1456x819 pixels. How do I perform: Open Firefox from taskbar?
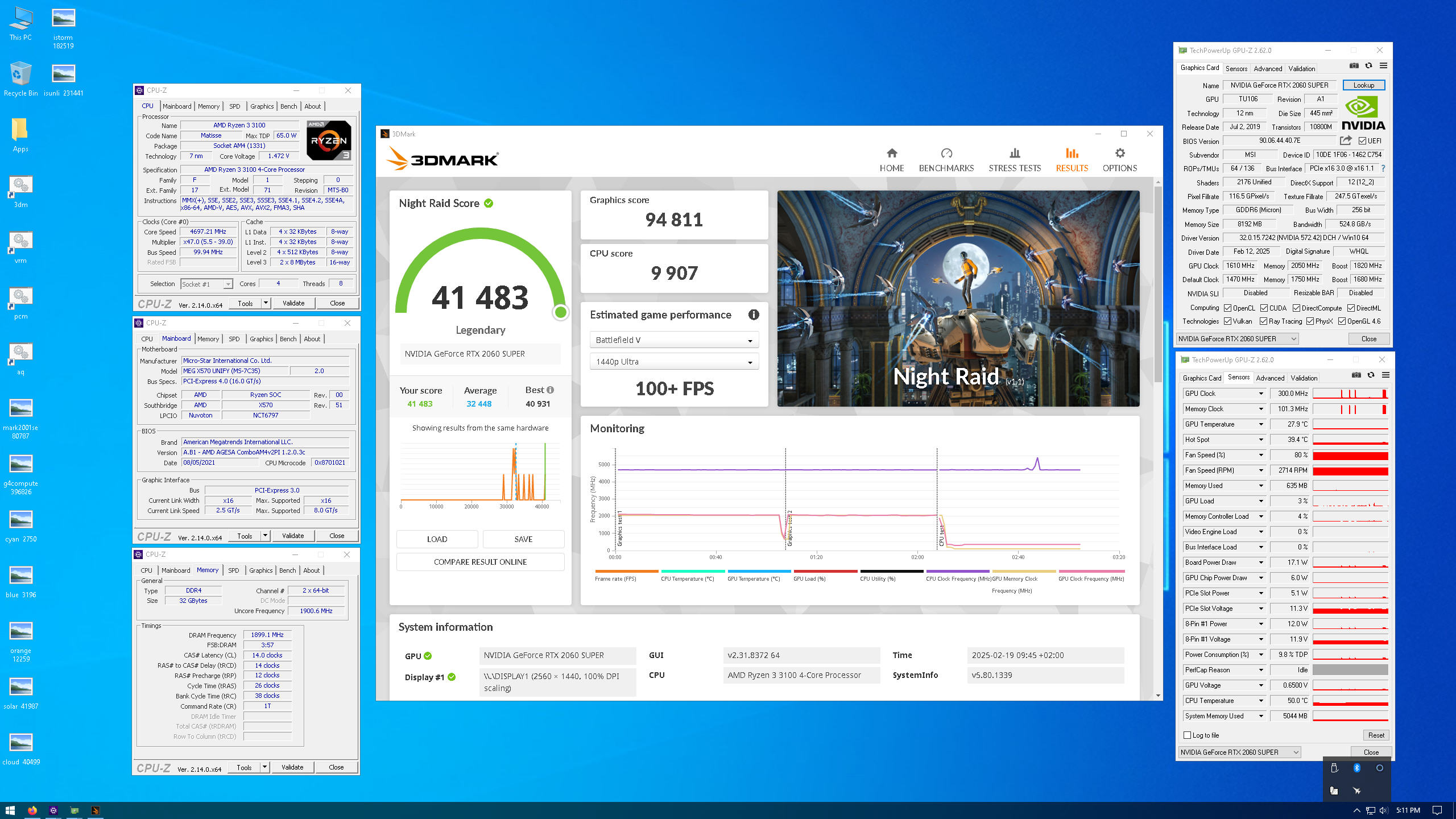pos(32,810)
